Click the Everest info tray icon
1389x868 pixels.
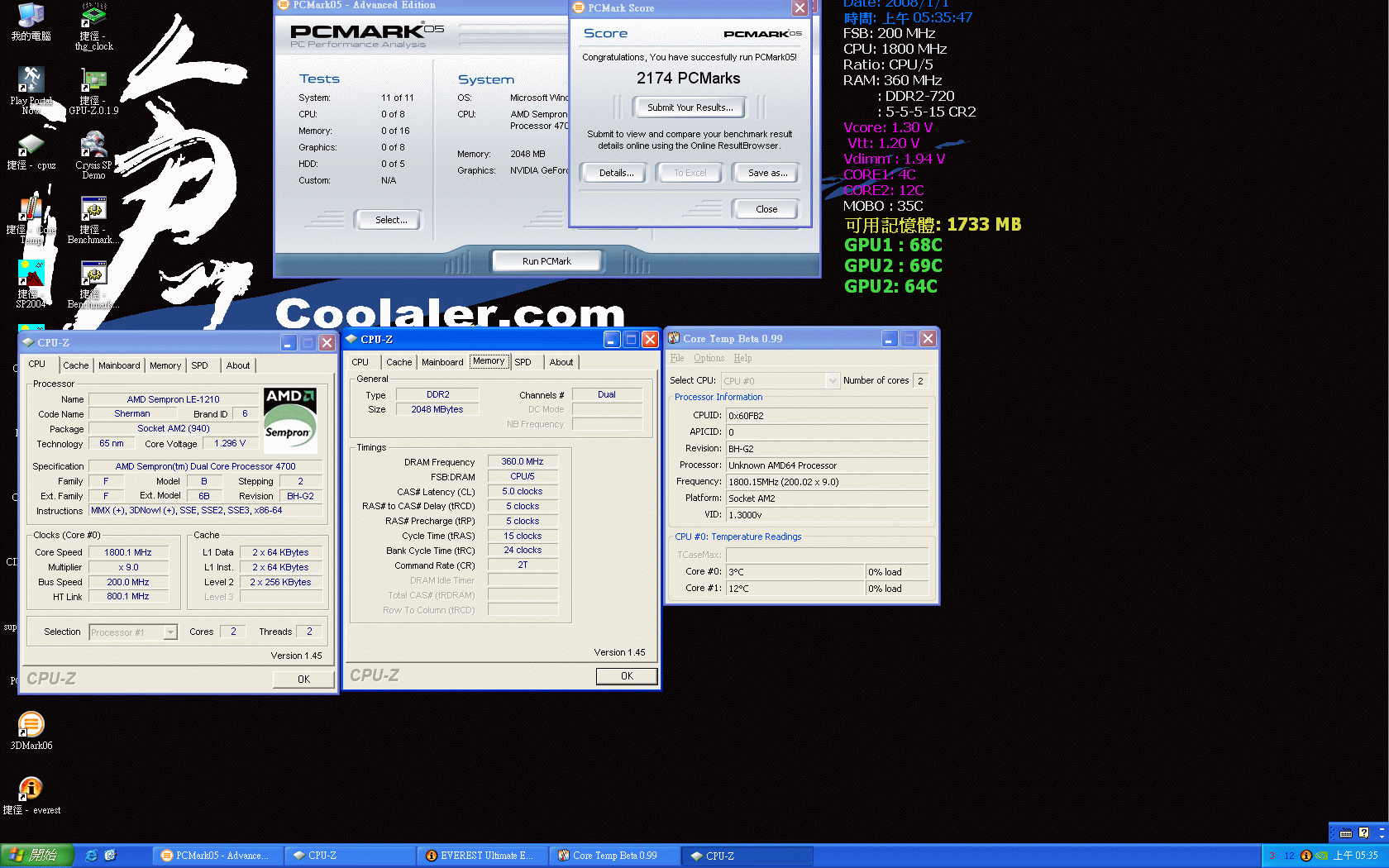(x=1305, y=856)
